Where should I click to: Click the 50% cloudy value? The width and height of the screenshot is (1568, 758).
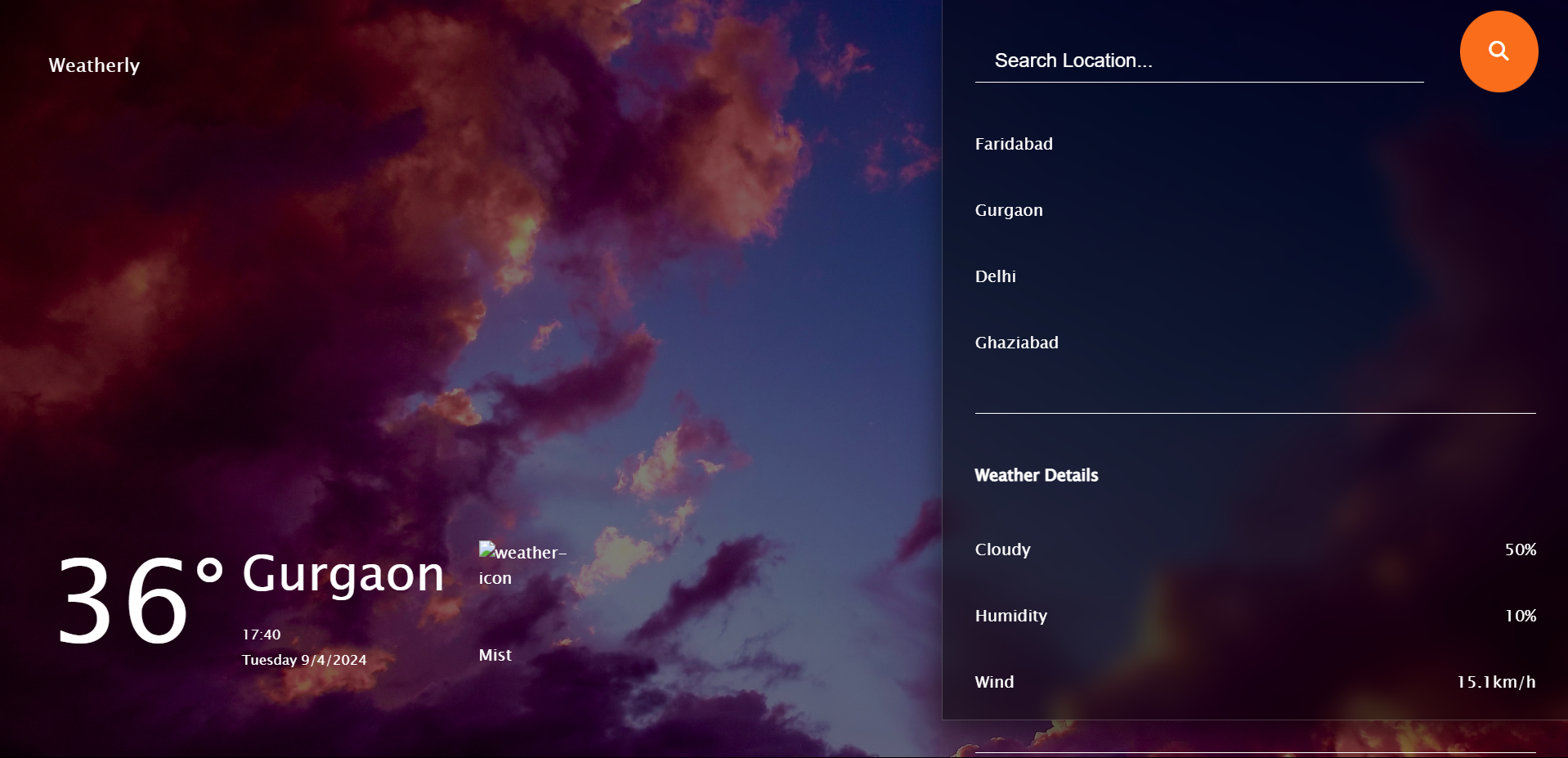tap(1520, 549)
